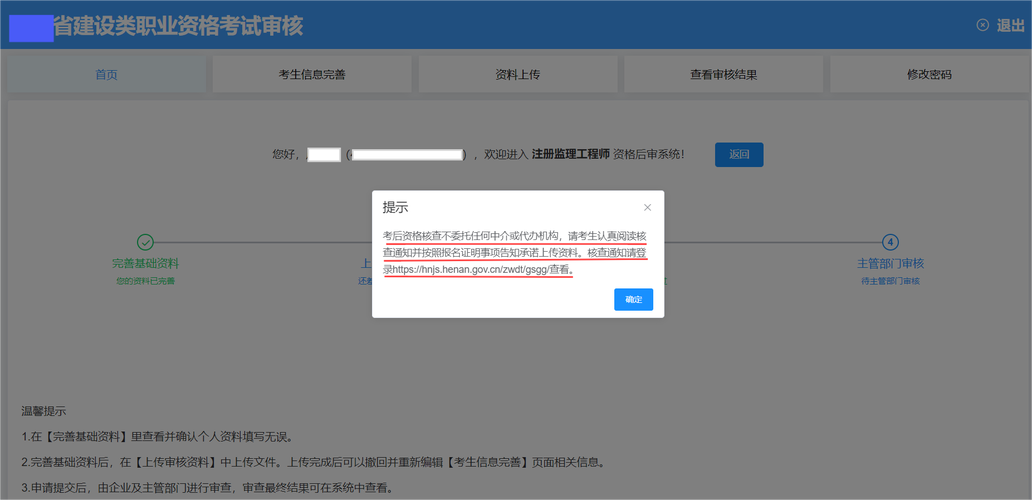Click the 提示 dialog title
The height and width of the screenshot is (500, 1032).
[396, 207]
